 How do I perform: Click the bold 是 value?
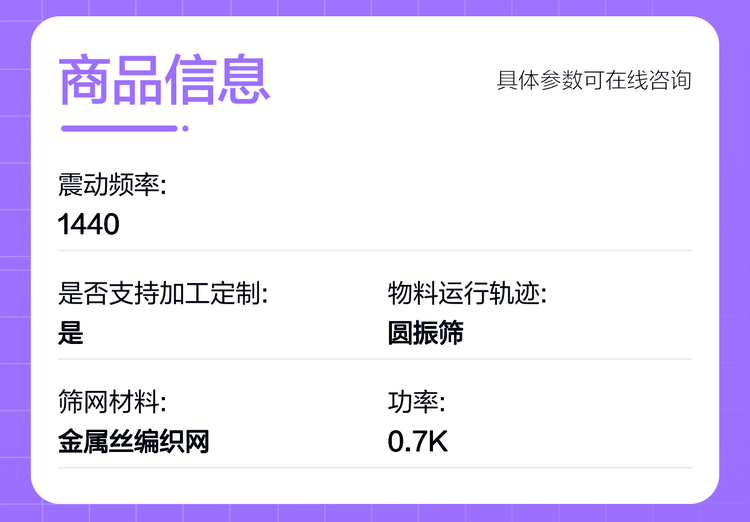(71, 332)
